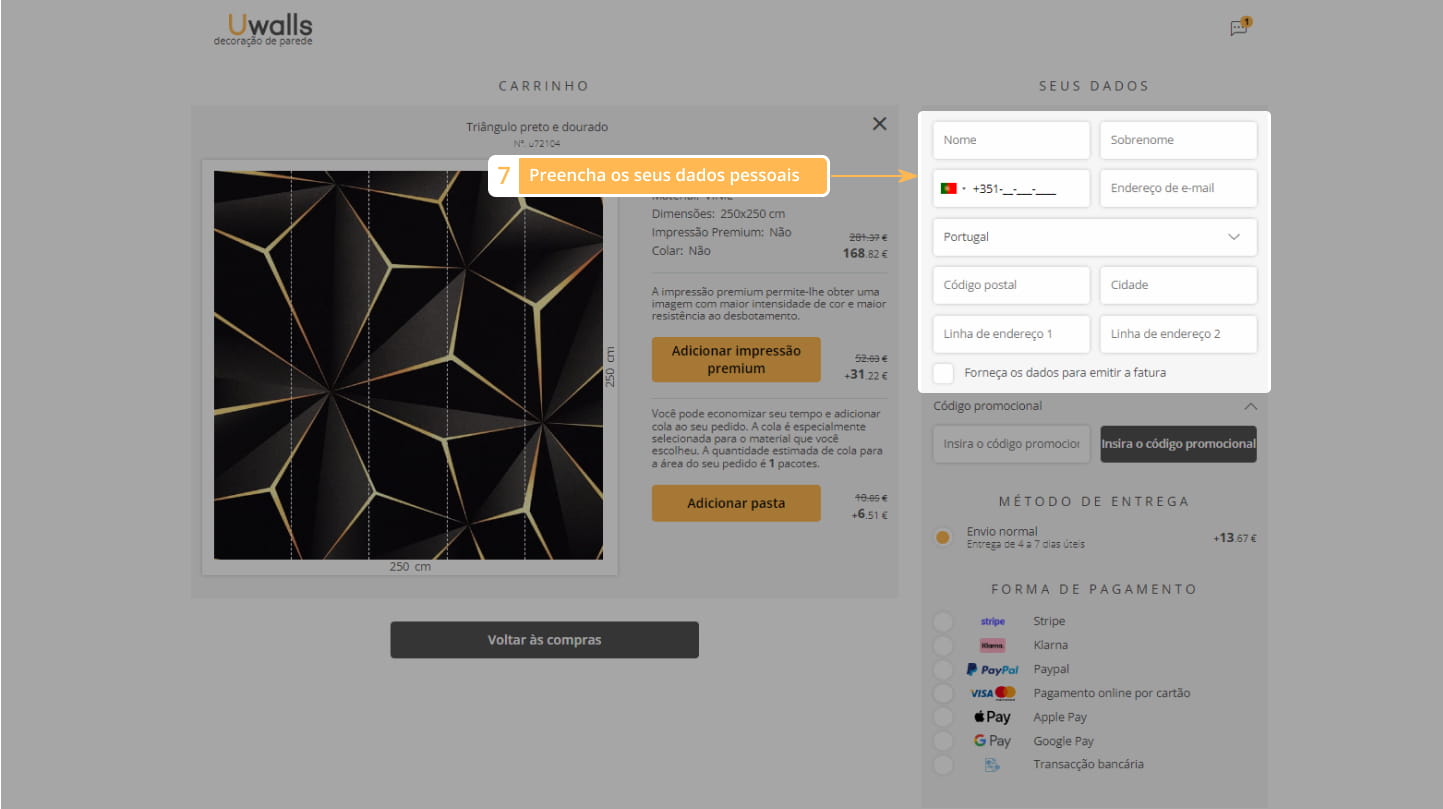1443x809 pixels.
Task: Remove item with the X icon
Action: point(879,124)
